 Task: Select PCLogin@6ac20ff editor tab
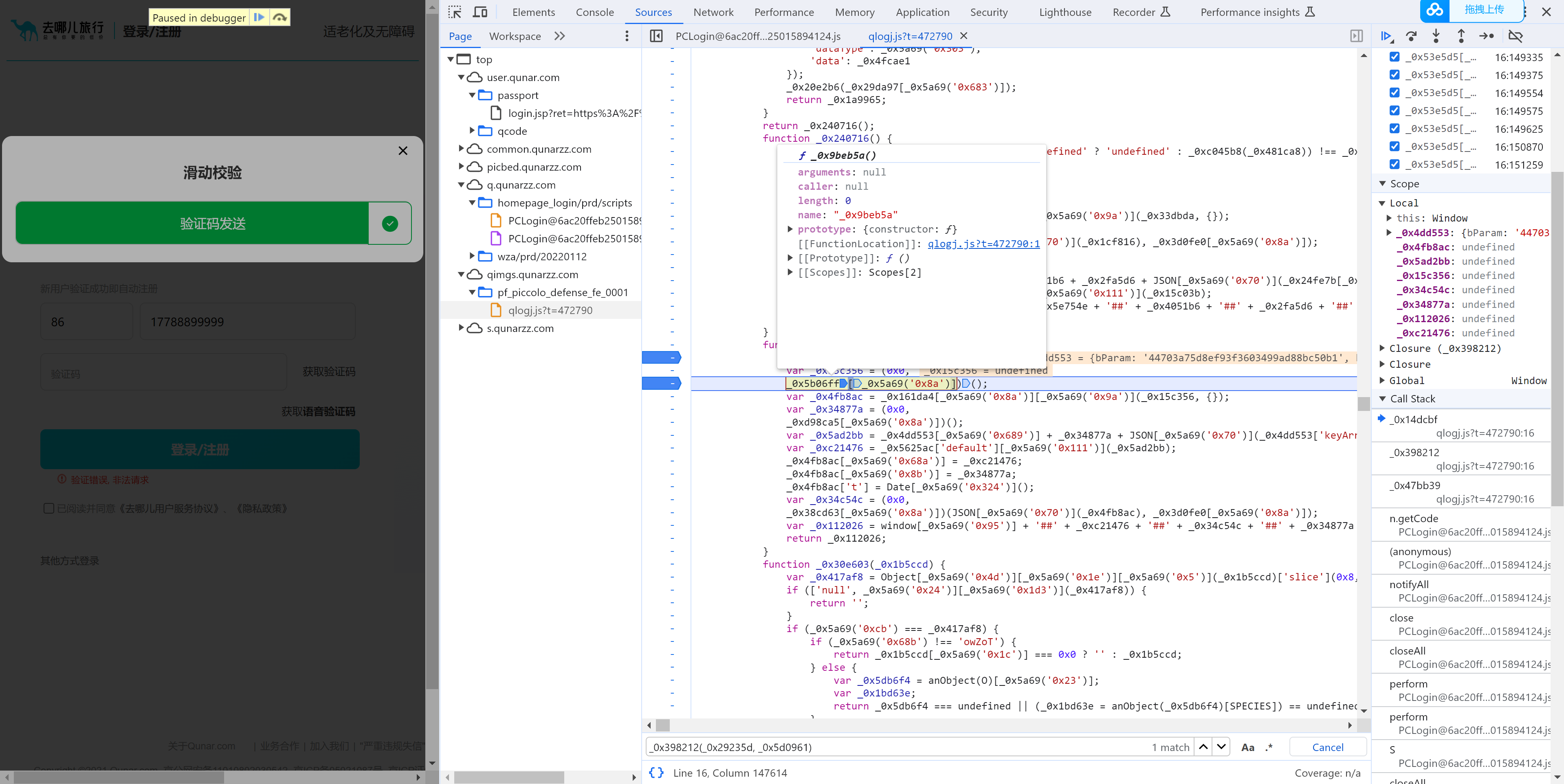pyautogui.click(x=758, y=36)
